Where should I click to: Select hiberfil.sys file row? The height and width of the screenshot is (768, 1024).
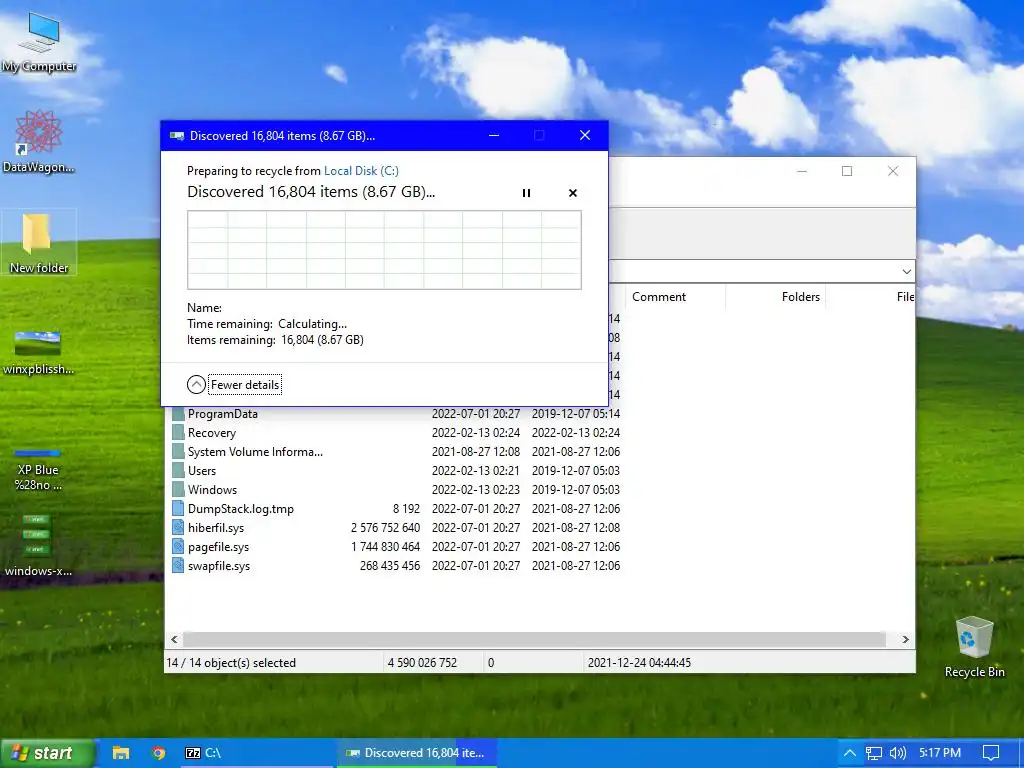(x=396, y=527)
